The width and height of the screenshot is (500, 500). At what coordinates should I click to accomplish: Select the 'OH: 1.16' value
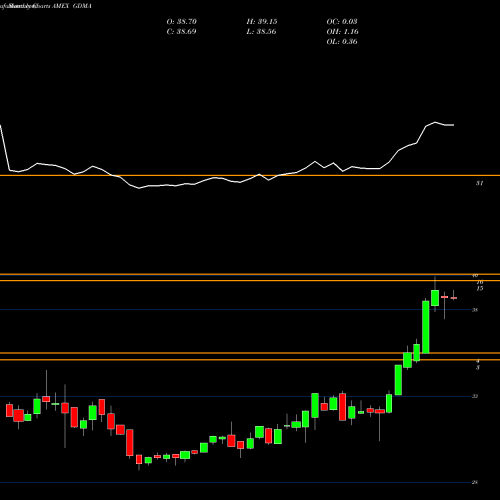[x=342, y=32]
